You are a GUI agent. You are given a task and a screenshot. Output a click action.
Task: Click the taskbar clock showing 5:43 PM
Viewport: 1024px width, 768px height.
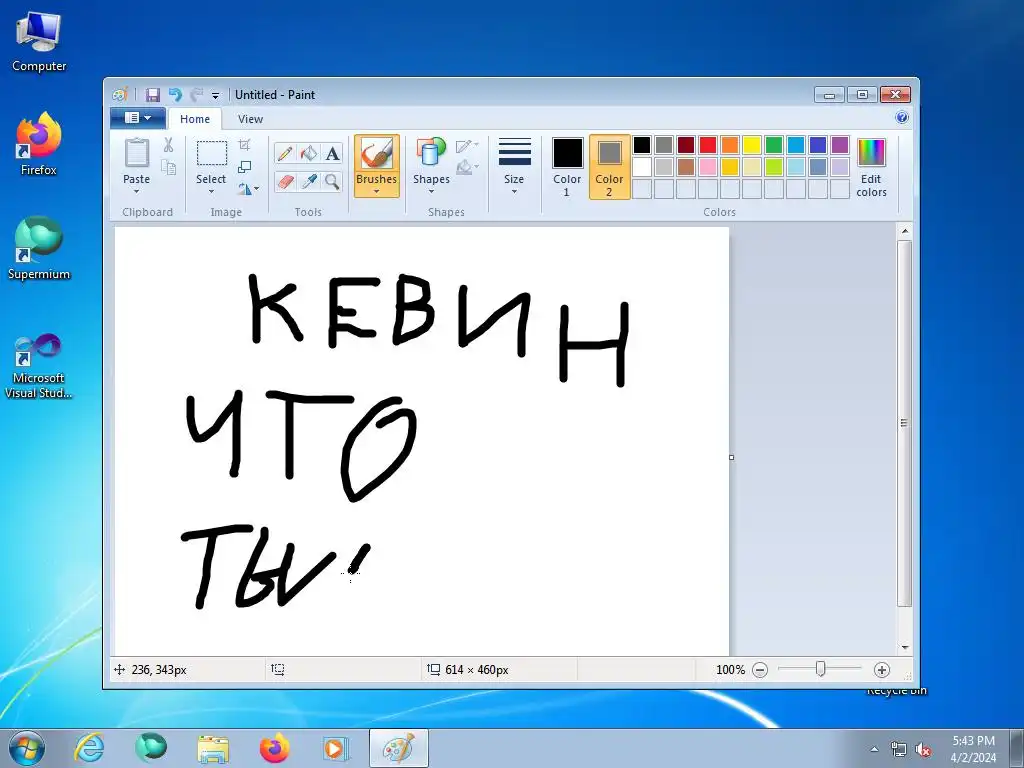point(973,749)
